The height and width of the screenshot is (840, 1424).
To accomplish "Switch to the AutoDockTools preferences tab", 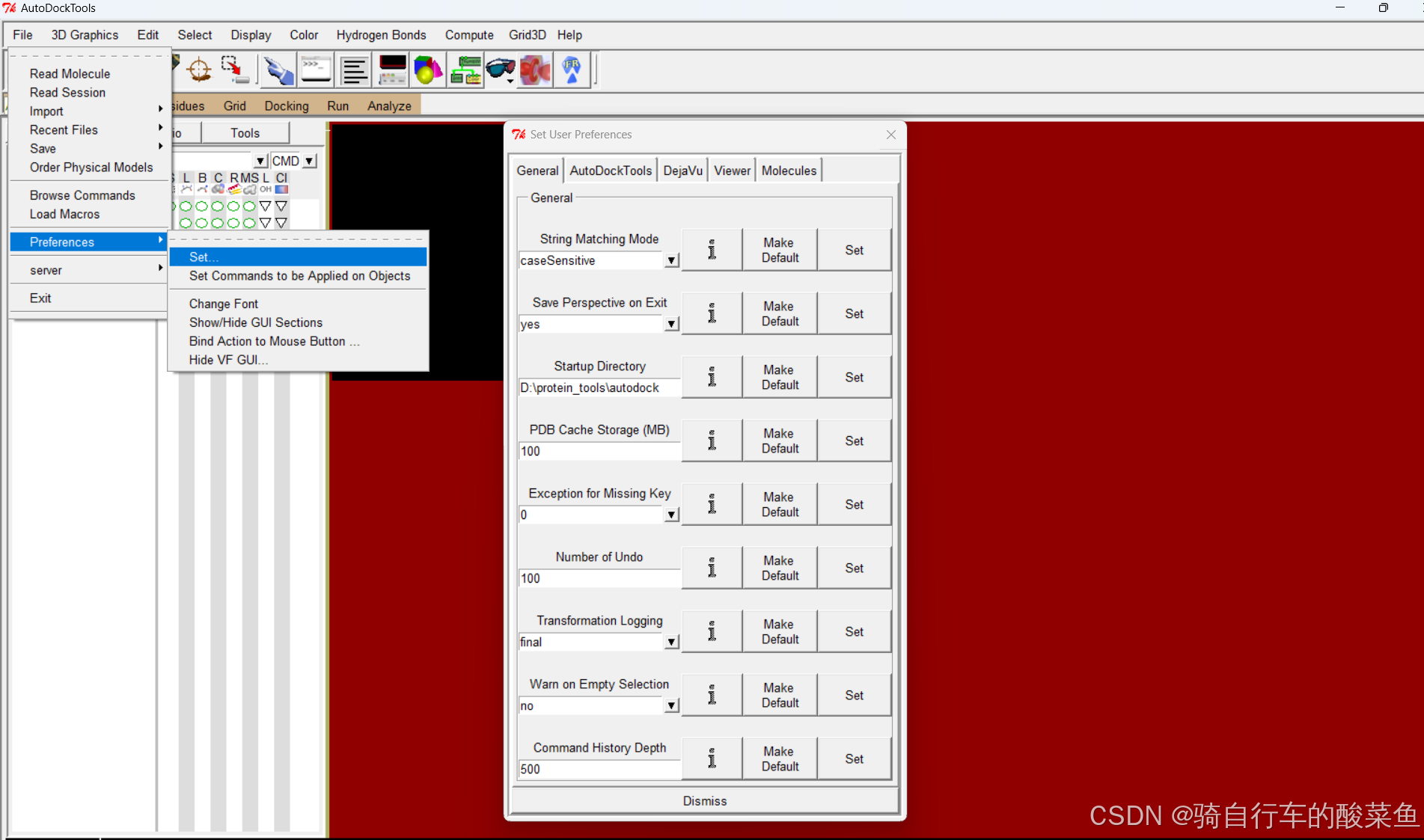I will 611,171.
